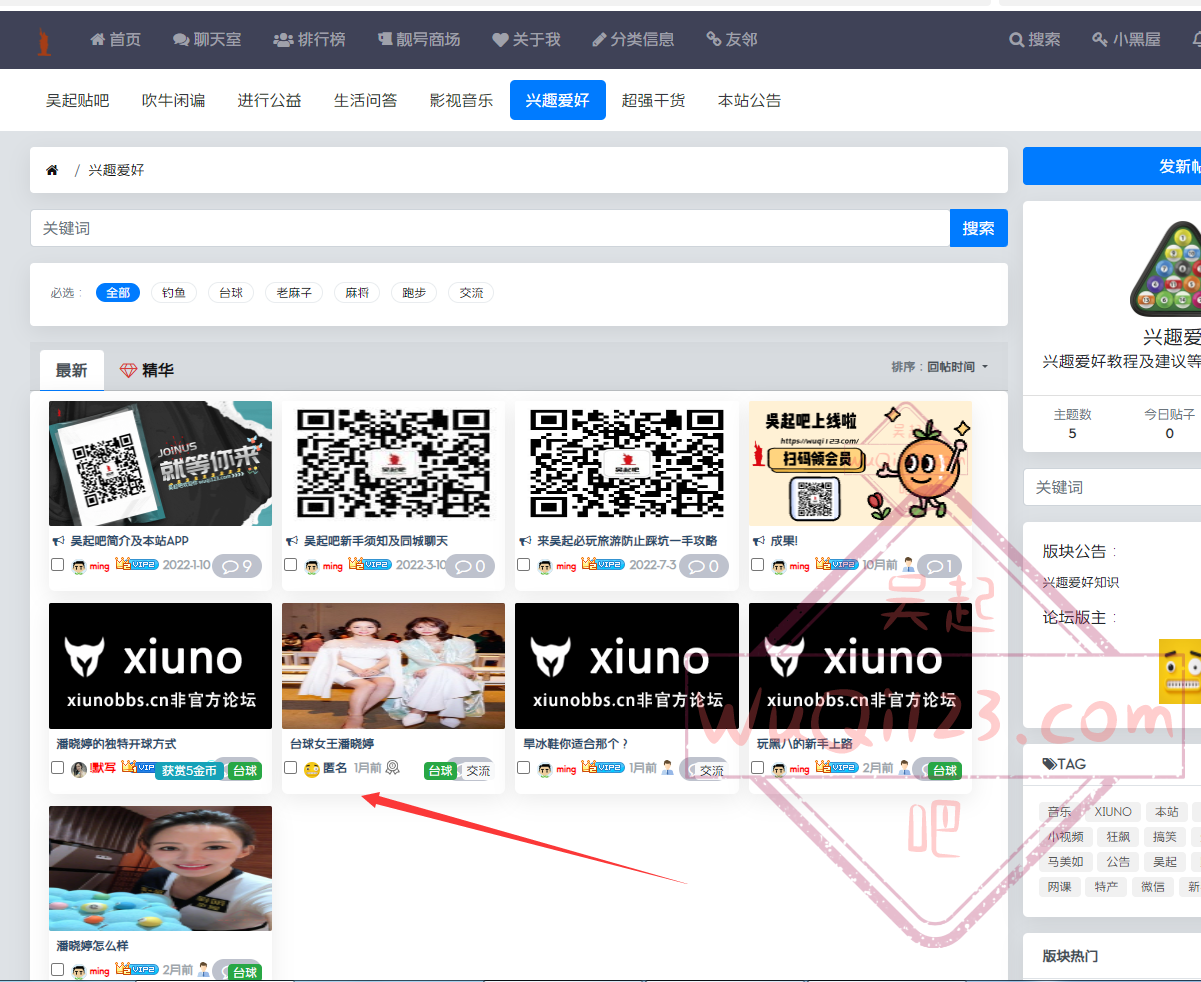This screenshot has width=1201, height=982.
Task: Click the TAG label icon
Action: (1049, 764)
